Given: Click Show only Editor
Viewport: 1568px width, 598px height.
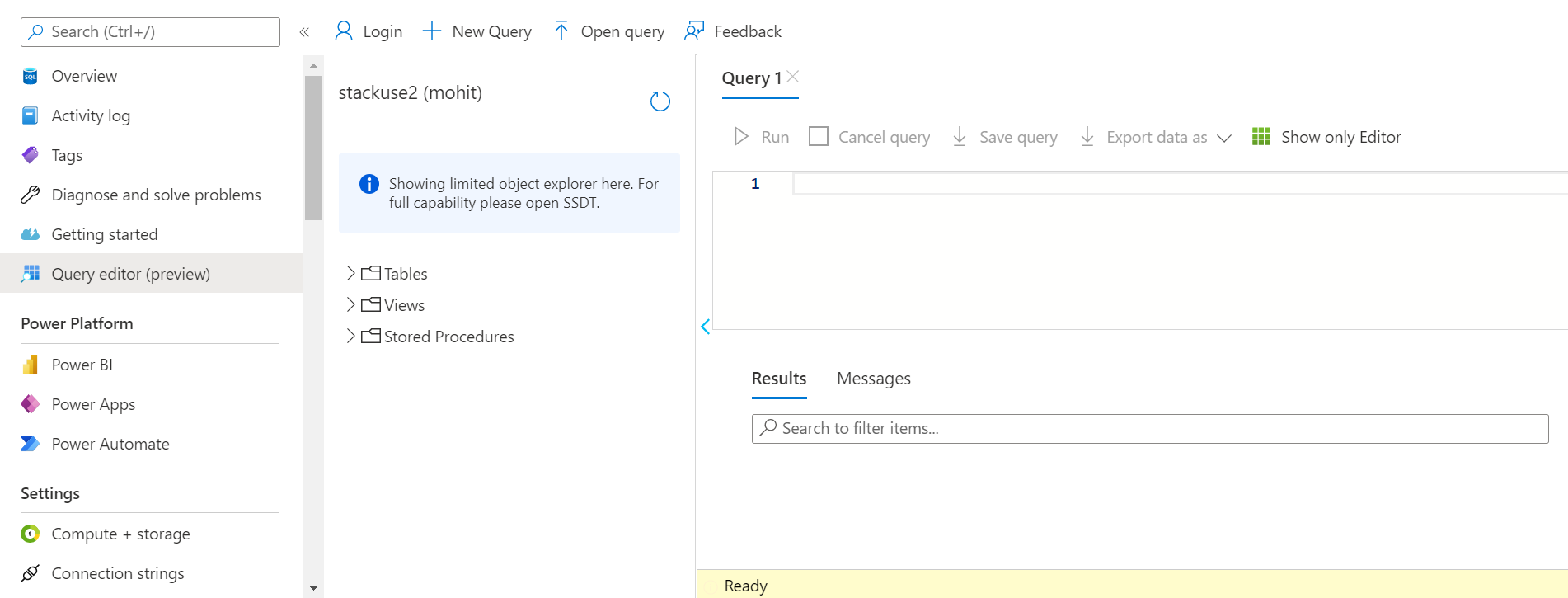Looking at the screenshot, I should [x=1326, y=137].
